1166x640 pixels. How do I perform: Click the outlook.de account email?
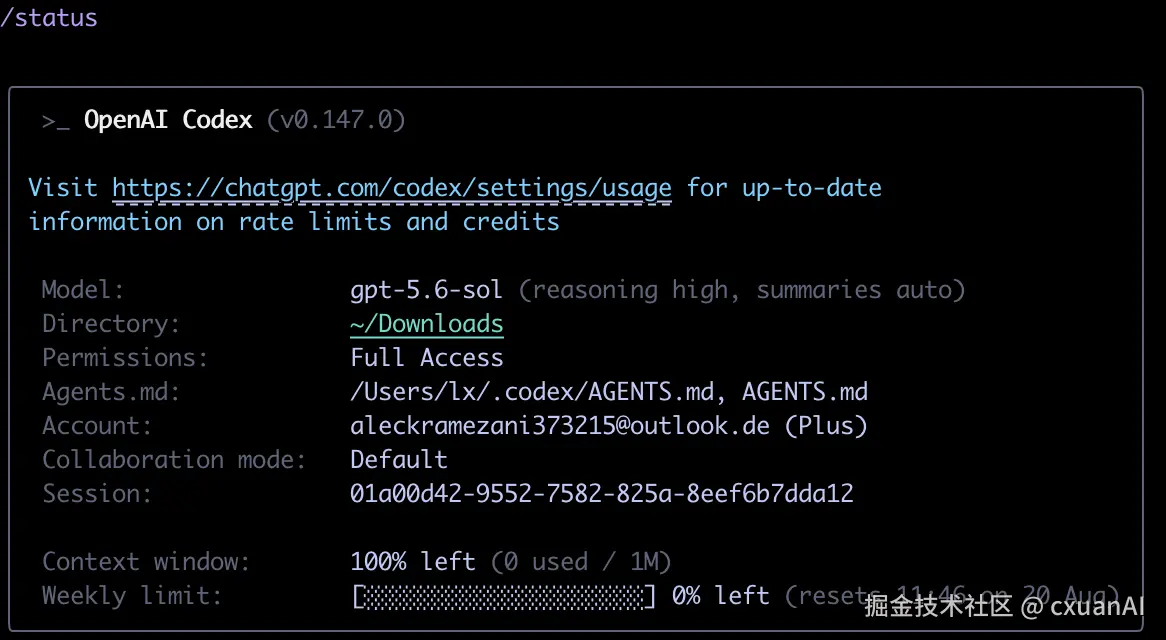[560, 425]
